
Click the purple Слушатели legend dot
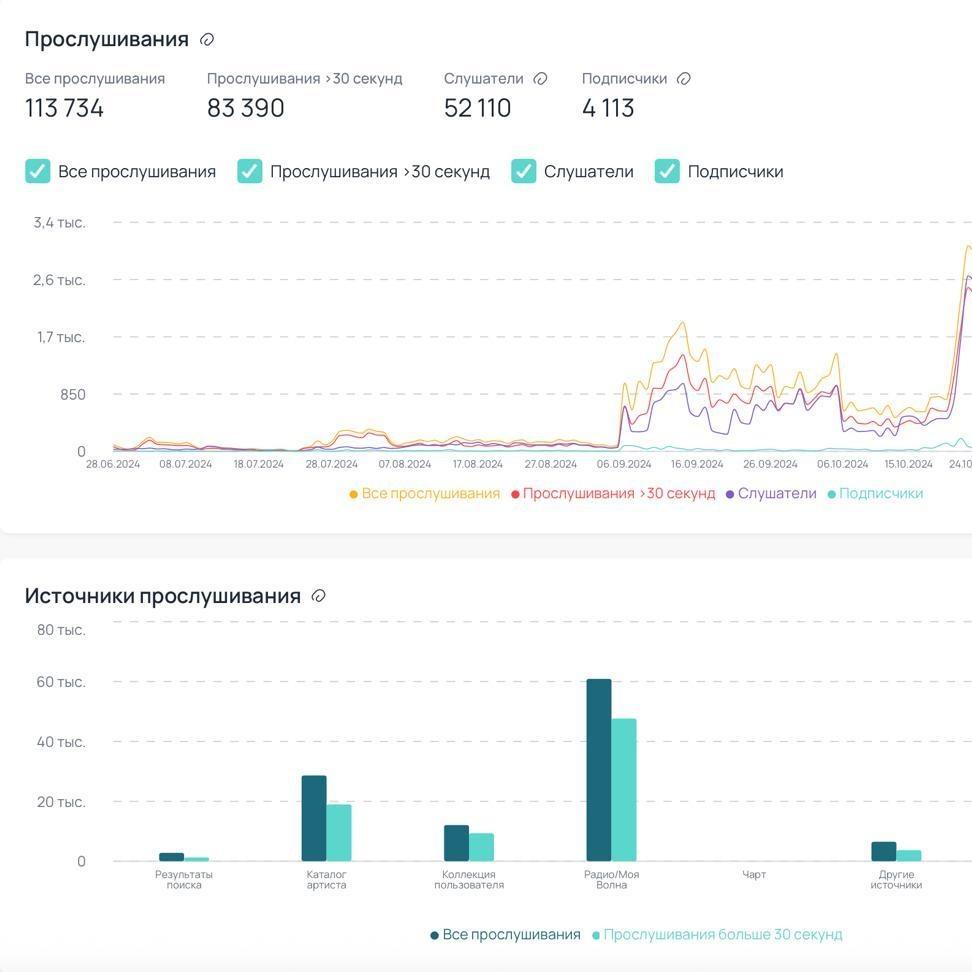click(x=730, y=494)
